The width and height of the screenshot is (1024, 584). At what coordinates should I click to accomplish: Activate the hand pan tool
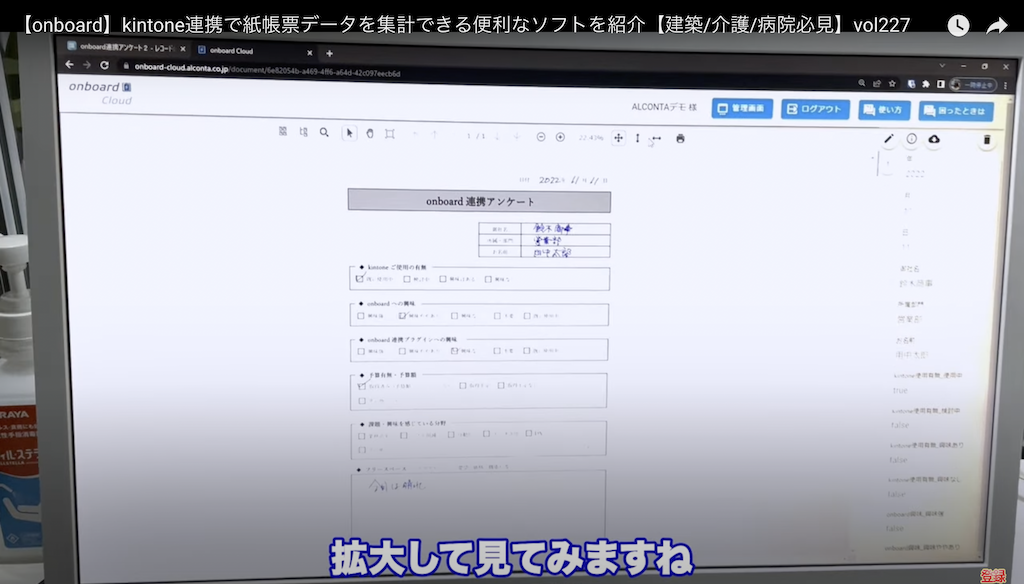click(370, 135)
